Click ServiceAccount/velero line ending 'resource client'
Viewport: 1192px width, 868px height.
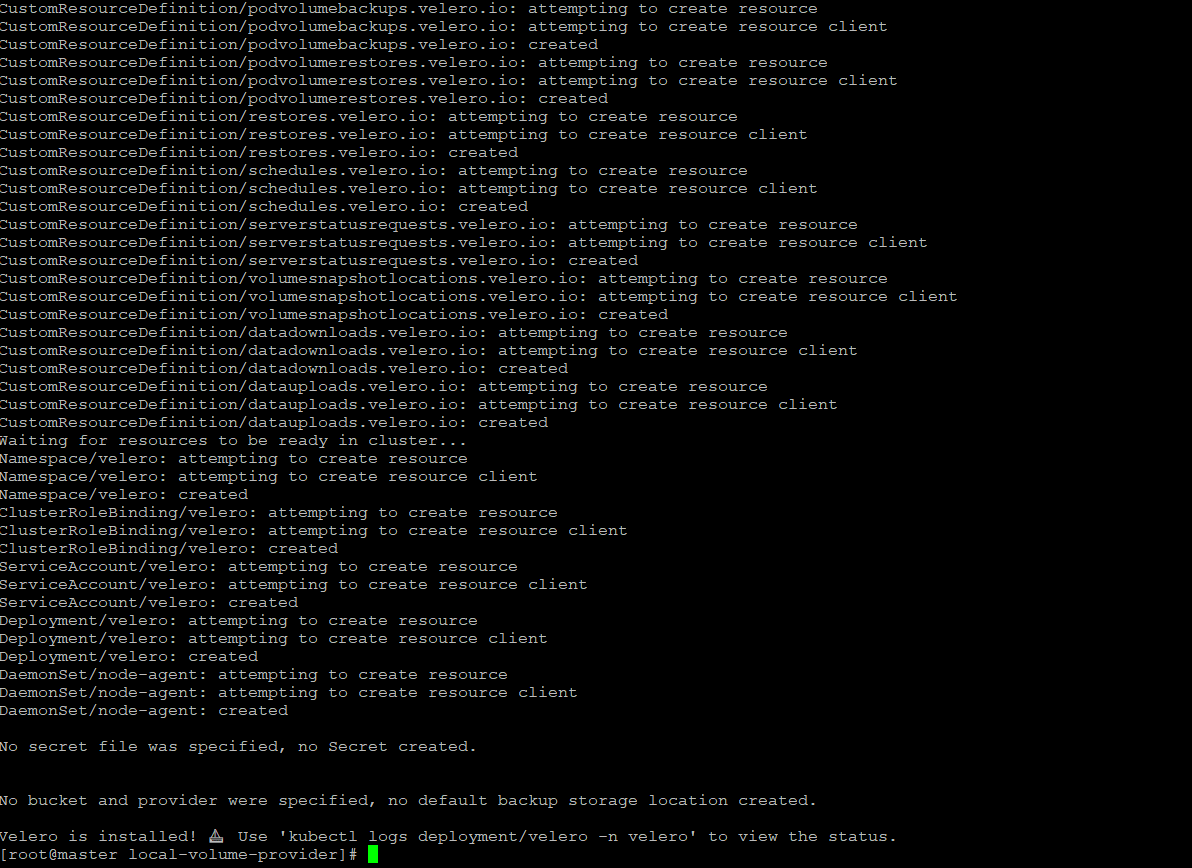tap(294, 584)
